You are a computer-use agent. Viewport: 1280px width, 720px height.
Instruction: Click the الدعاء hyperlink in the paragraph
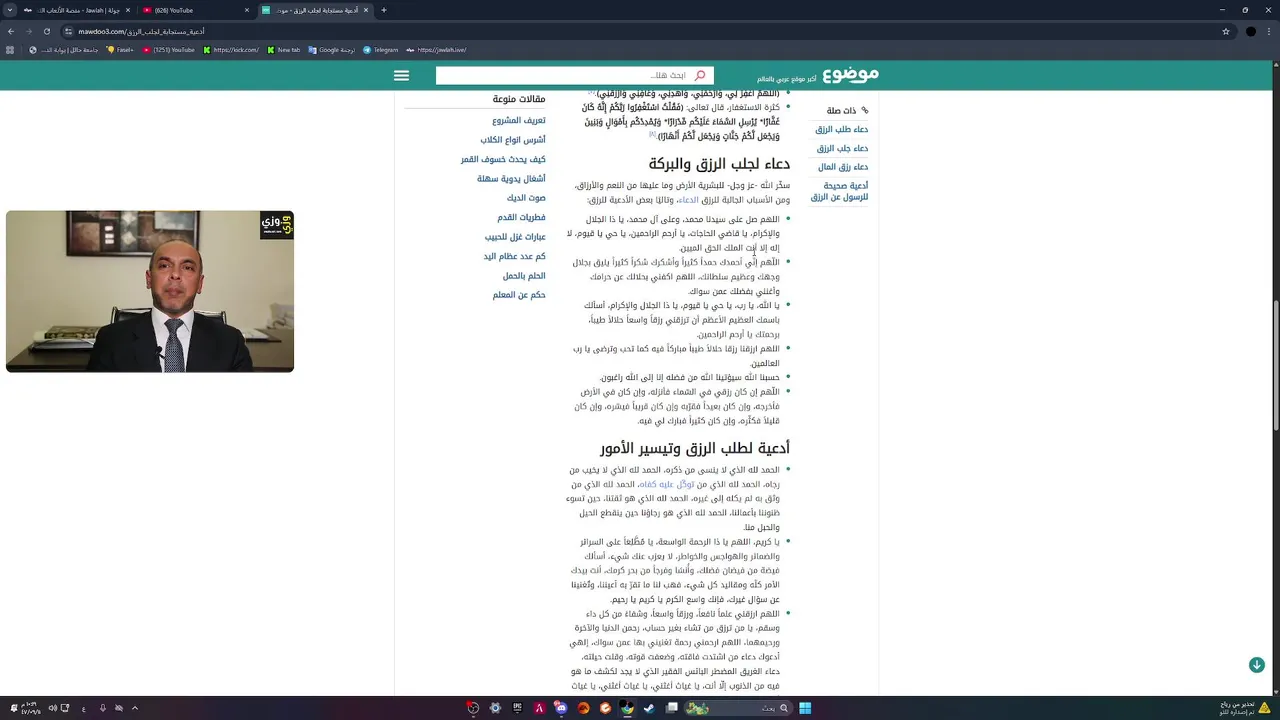(688, 200)
